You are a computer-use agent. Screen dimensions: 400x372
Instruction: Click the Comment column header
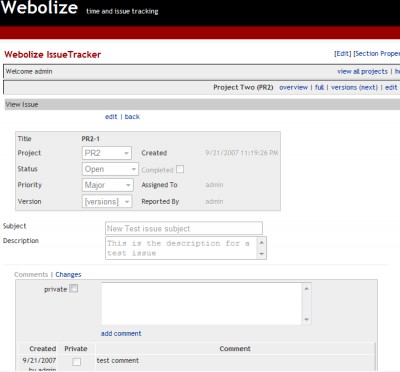coord(235,349)
